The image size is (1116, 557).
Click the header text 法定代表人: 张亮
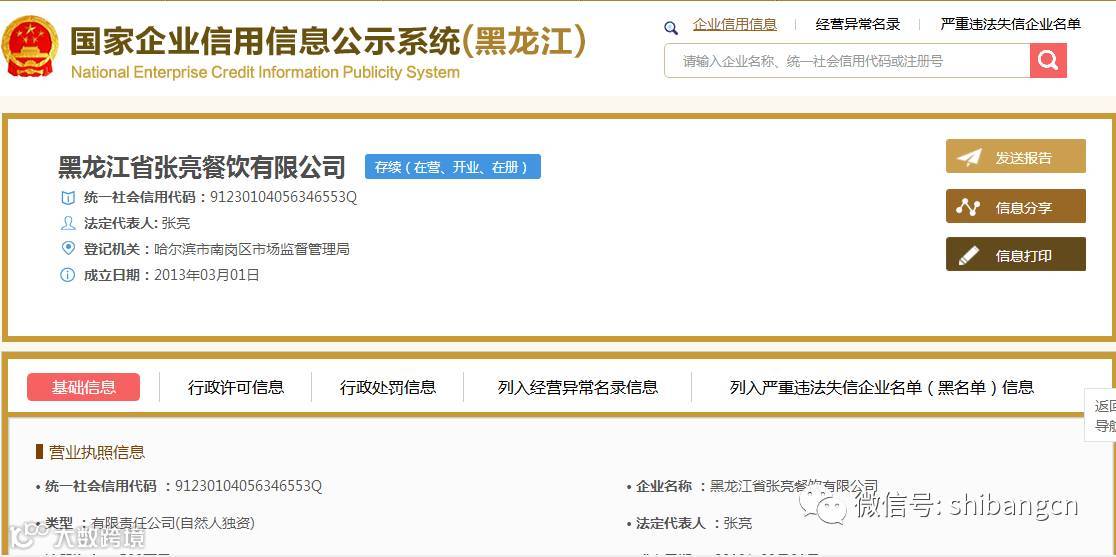click(137, 223)
